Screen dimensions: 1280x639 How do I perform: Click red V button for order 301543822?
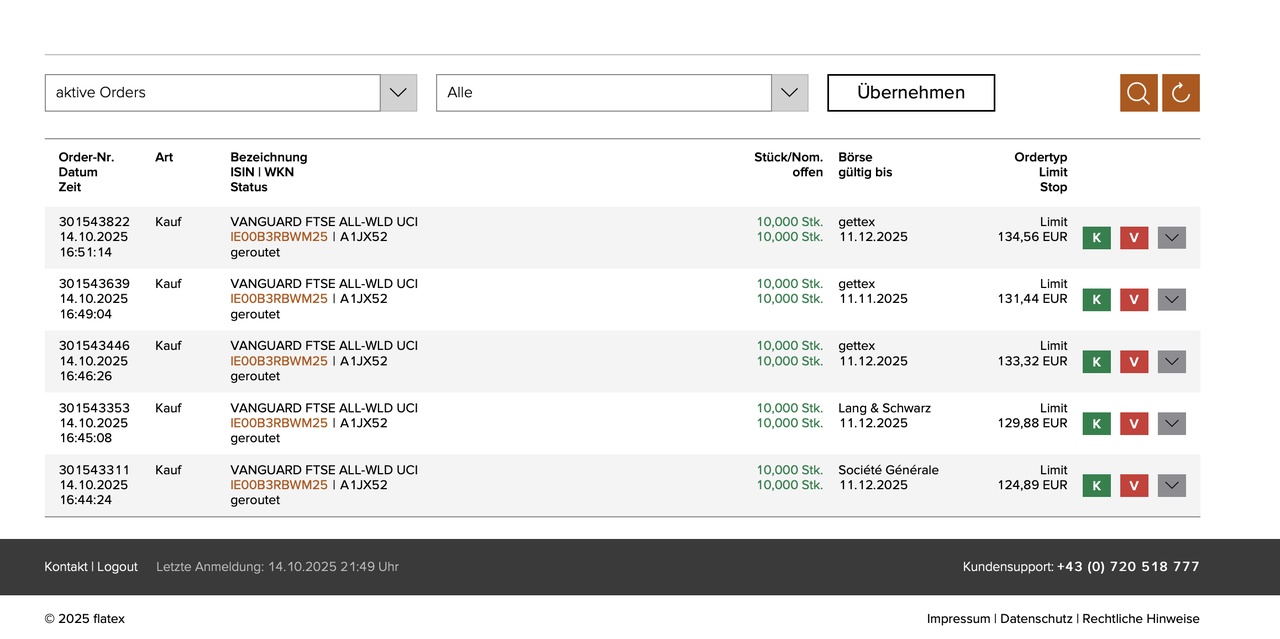tap(1133, 238)
